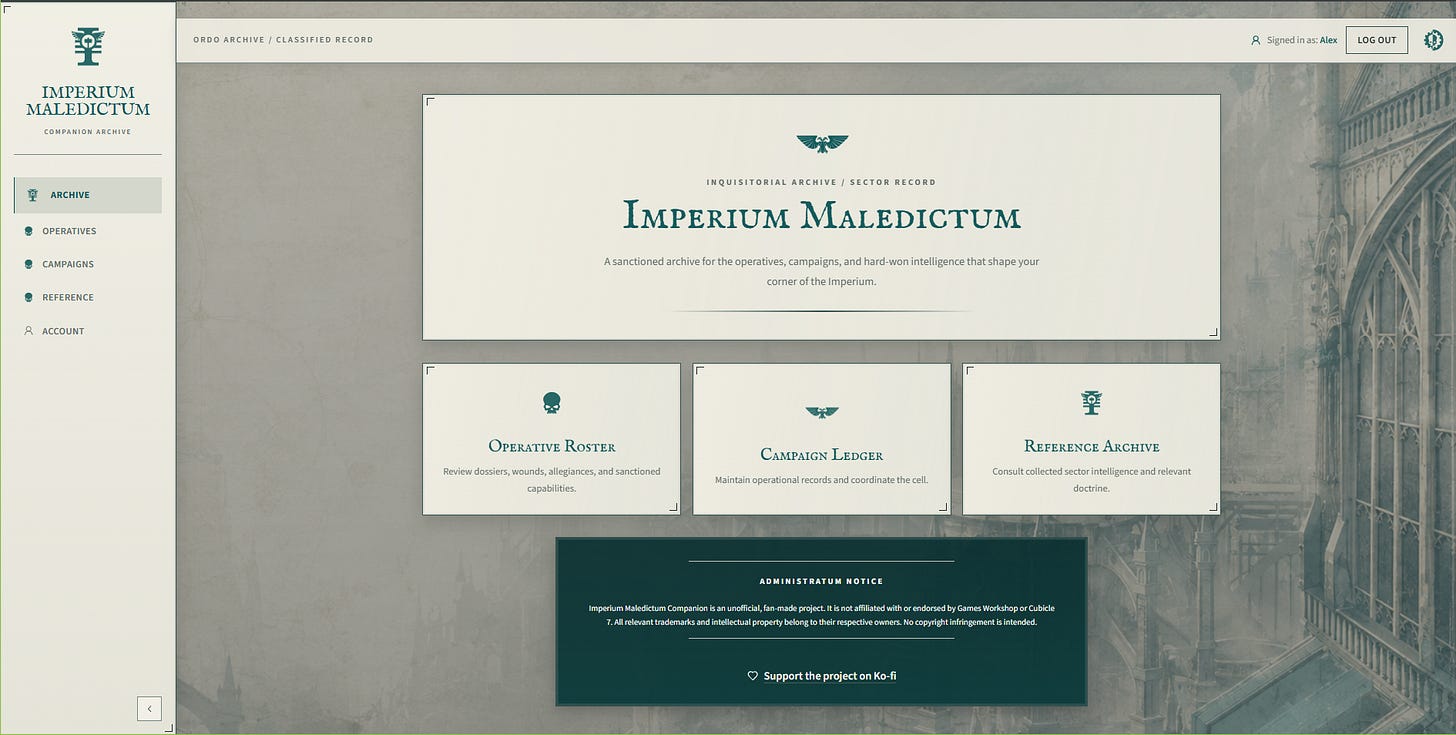Click the skull icon beside Campaigns
Viewport: 1456px width, 735px height.
pyautogui.click(x=28, y=264)
